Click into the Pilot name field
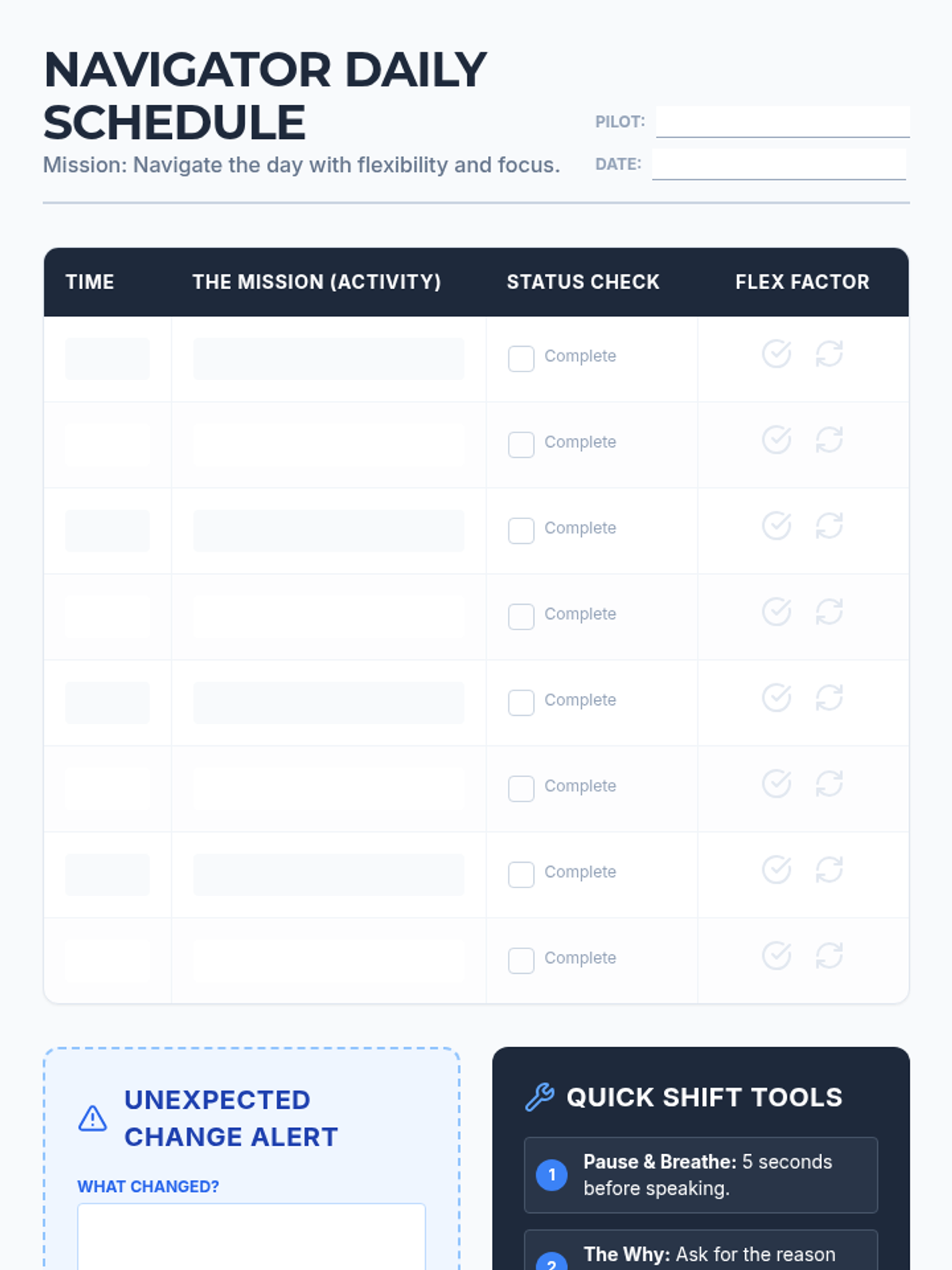952x1270 pixels. pyautogui.click(x=782, y=121)
